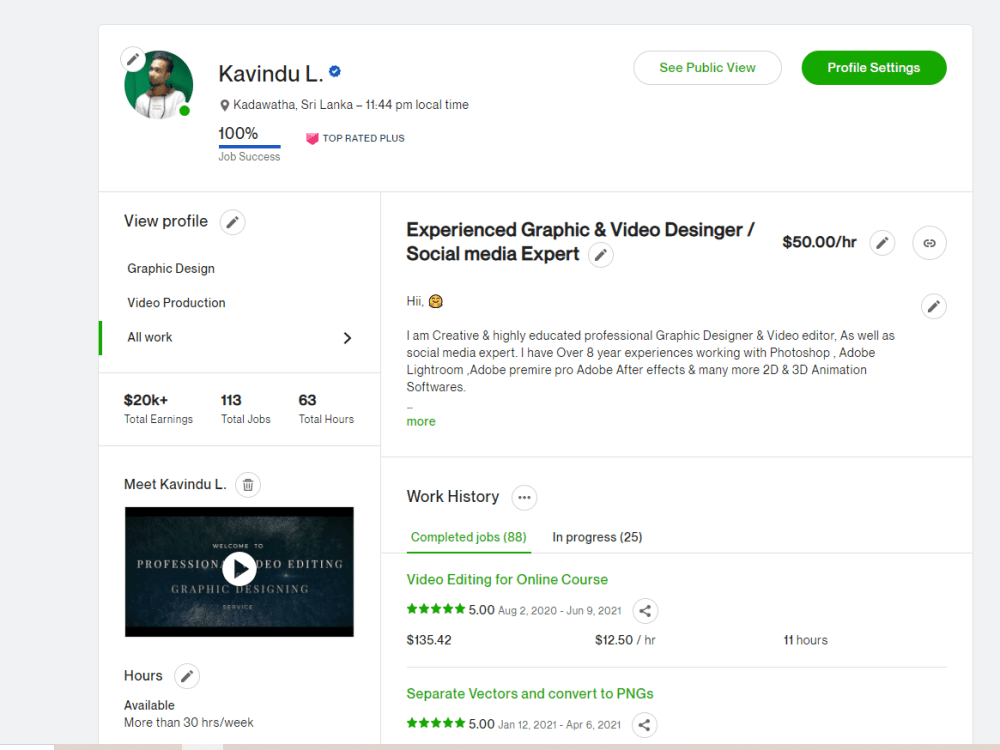This screenshot has height=750, width=1000.
Task: Click the $20k+ Total Earnings figure
Action: (146, 400)
